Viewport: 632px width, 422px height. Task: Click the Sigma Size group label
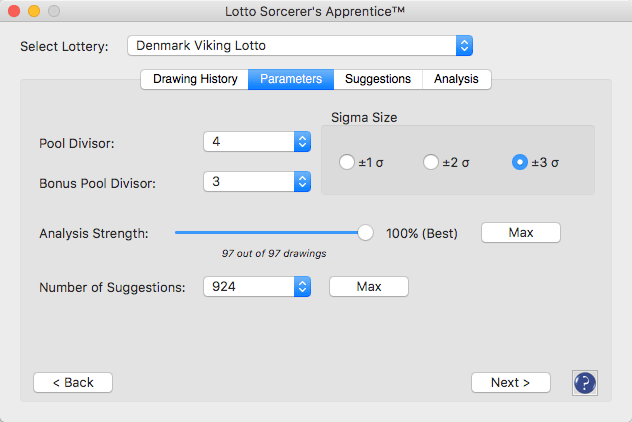[364, 117]
